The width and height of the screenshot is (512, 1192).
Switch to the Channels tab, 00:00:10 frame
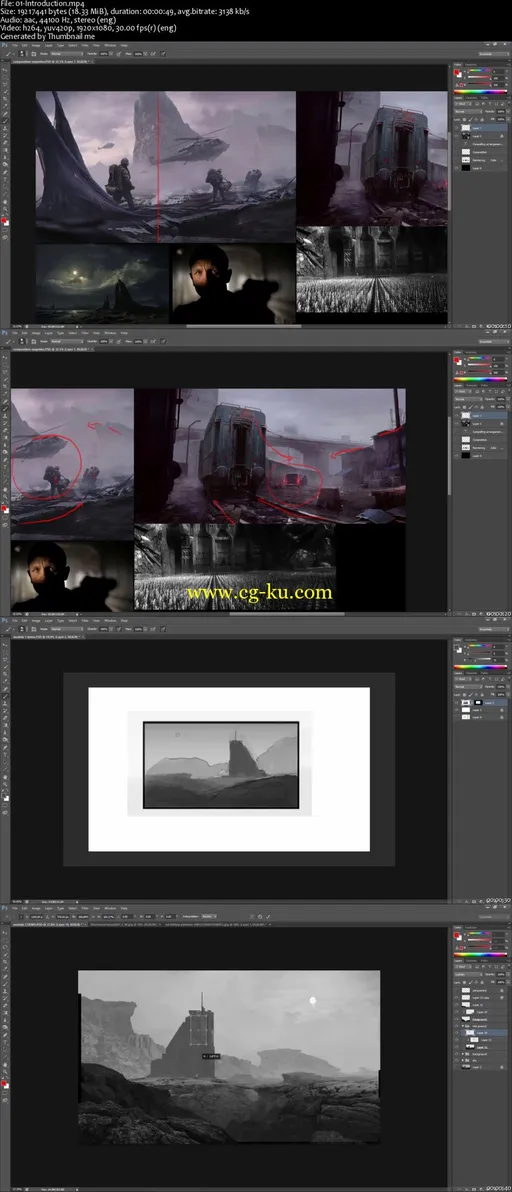tap(471, 98)
